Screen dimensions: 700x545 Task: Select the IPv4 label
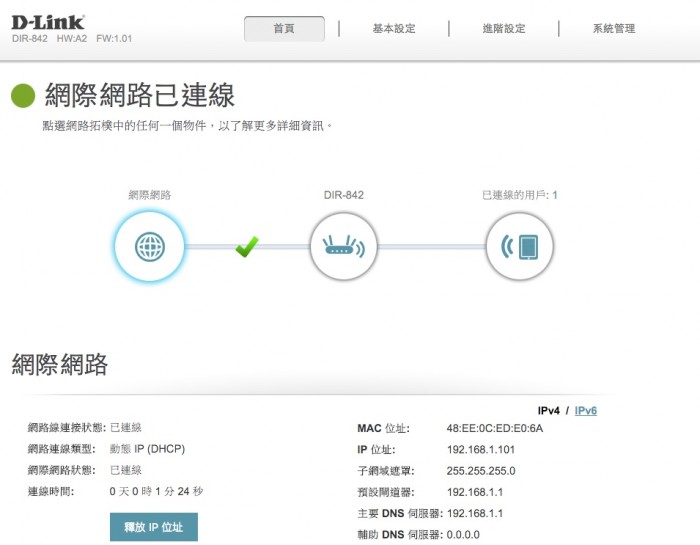pyautogui.click(x=549, y=411)
